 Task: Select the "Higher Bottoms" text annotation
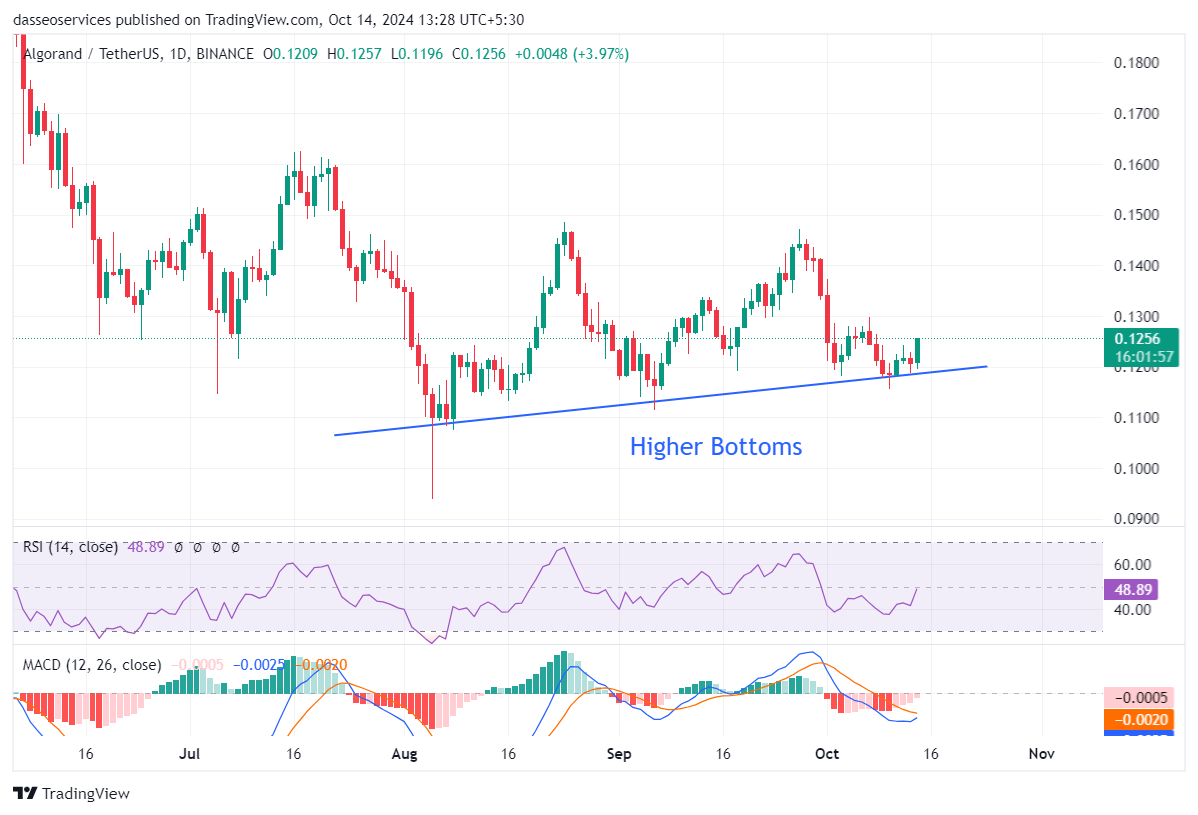pos(715,447)
